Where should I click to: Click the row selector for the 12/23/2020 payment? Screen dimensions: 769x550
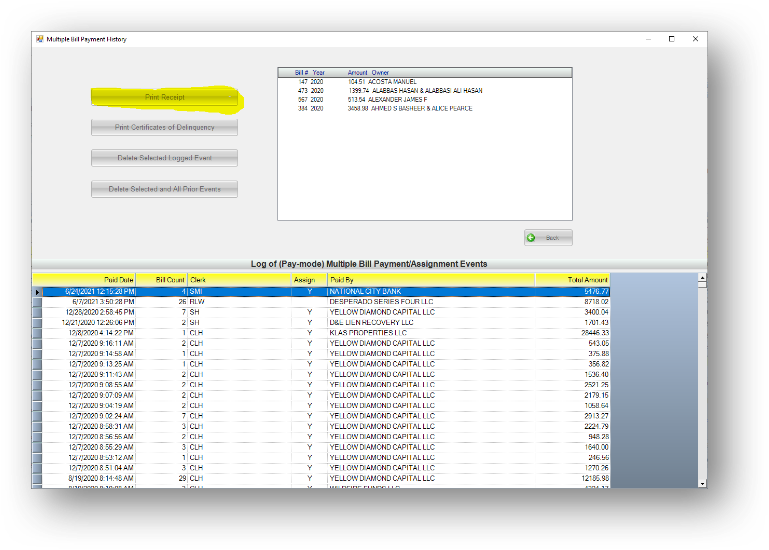(38, 312)
